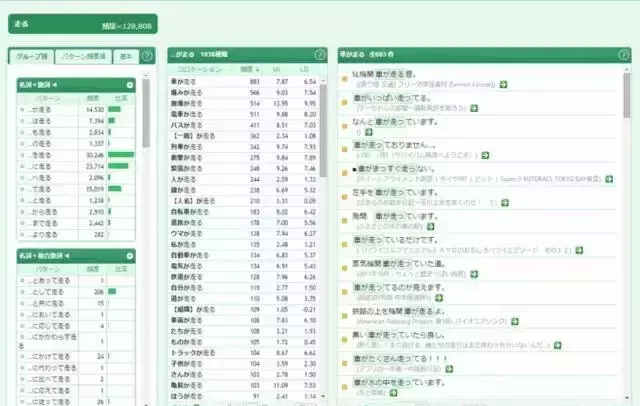
Task: Open source arrow for 車が走っておりません example
Action: pyautogui.click(x=485, y=155)
